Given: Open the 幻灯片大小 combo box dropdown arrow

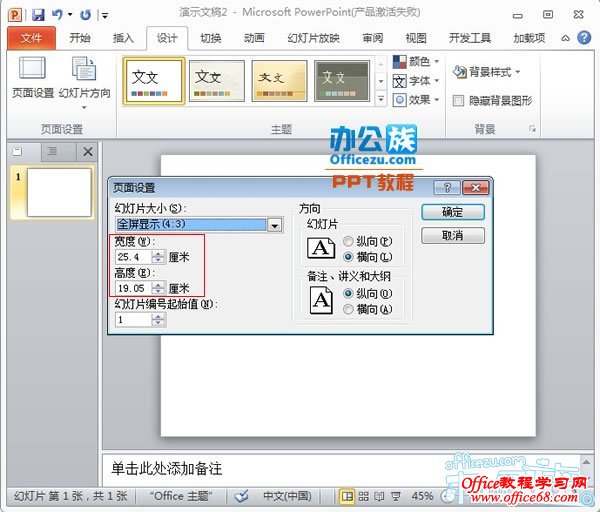Looking at the screenshot, I should [x=275, y=225].
